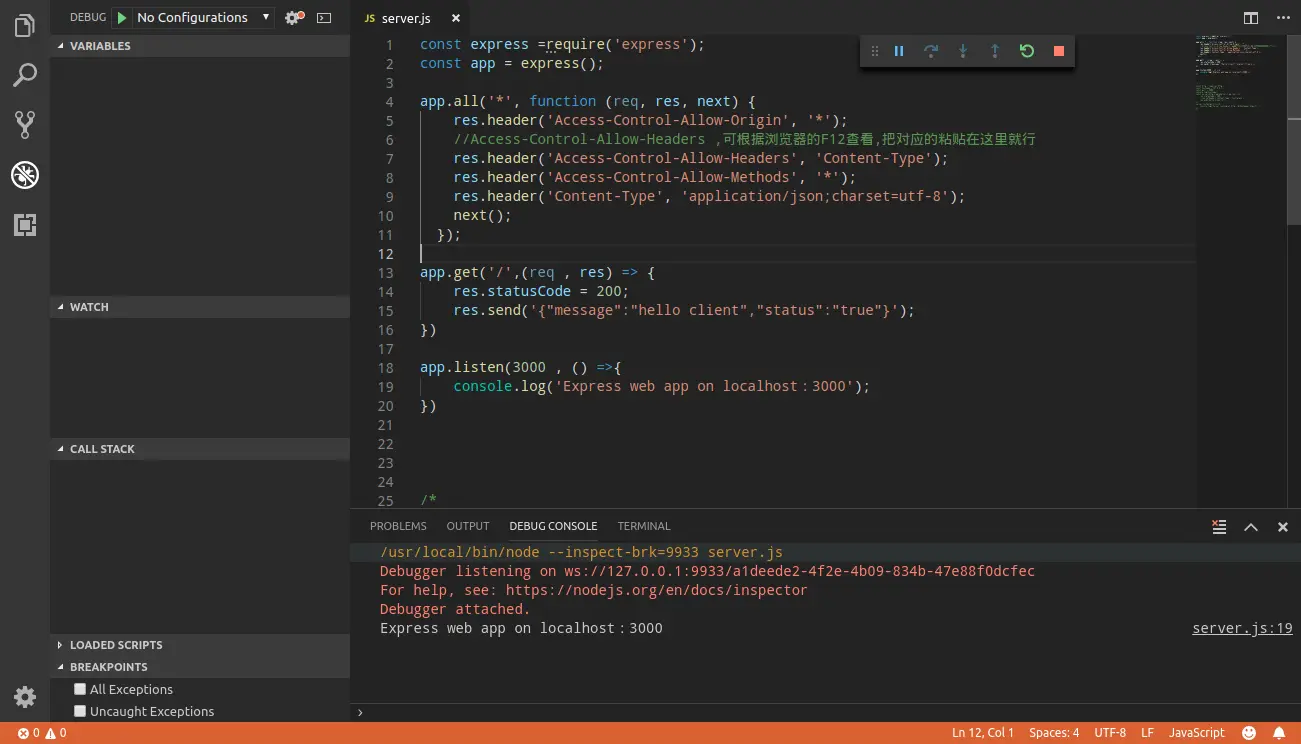This screenshot has height=744, width=1301.
Task: Switch to the Terminal panel tab
Action: pos(644,526)
